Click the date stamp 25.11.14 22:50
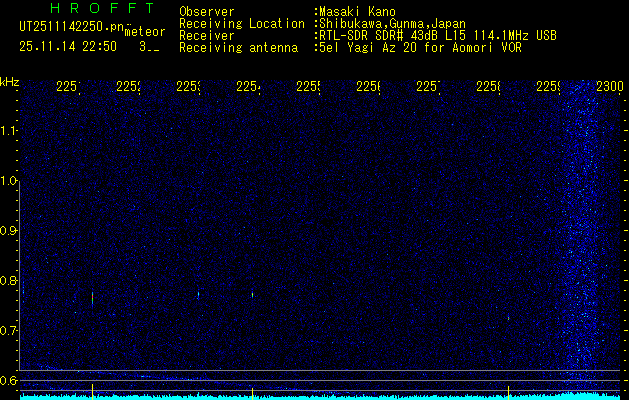Viewport: 629px width, 400px height. pos(68,47)
